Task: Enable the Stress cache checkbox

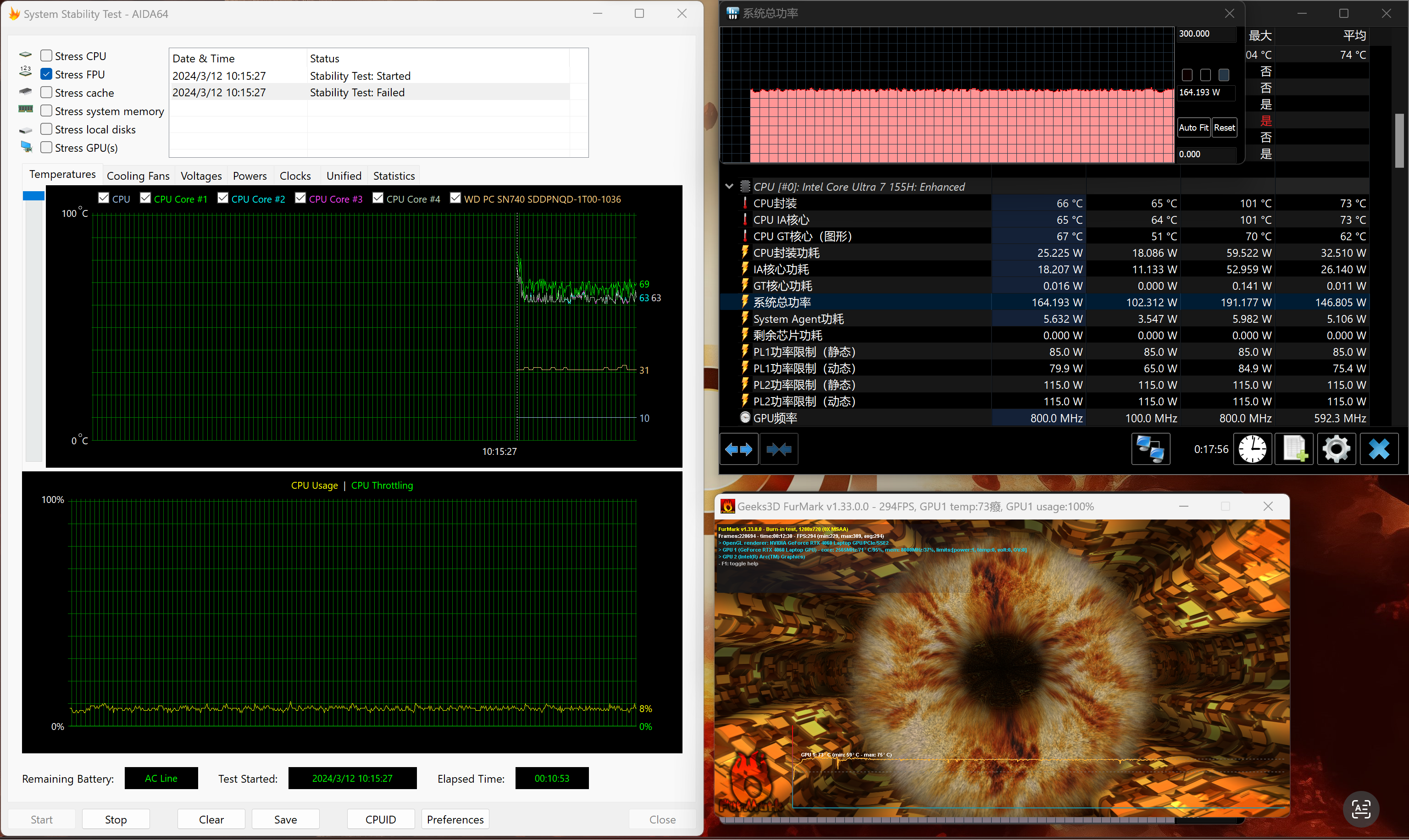Action: point(46,92)
